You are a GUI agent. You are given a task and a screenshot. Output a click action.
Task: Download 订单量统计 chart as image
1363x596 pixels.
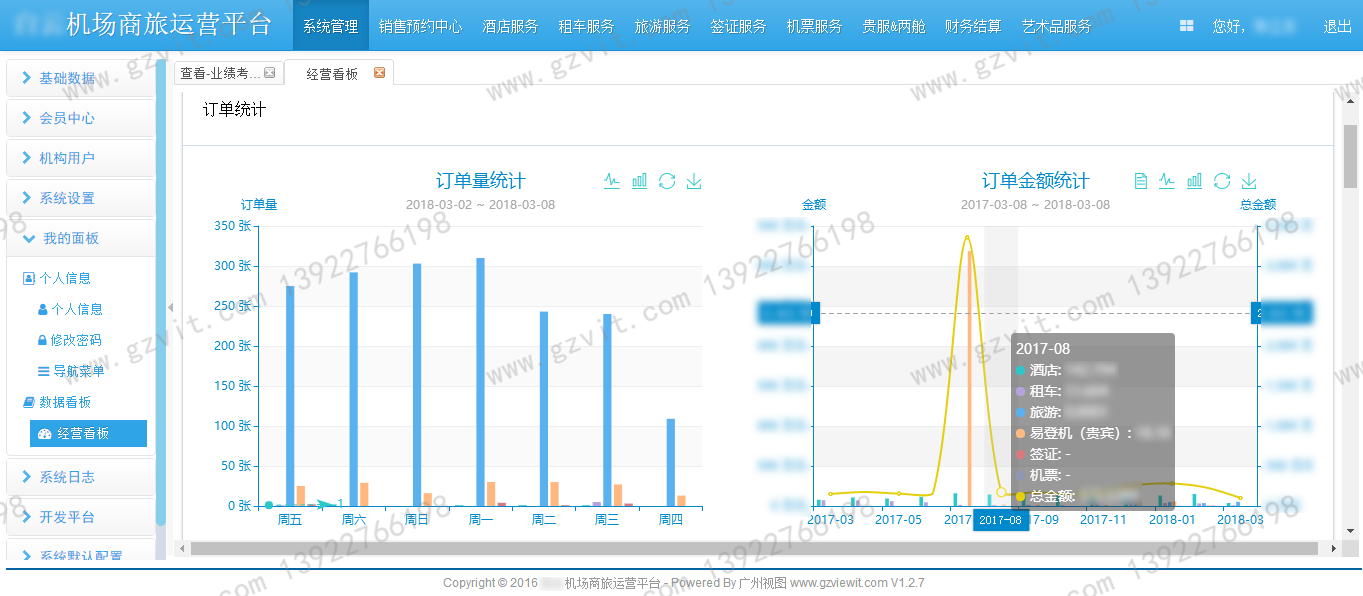[x=694, y=181]
